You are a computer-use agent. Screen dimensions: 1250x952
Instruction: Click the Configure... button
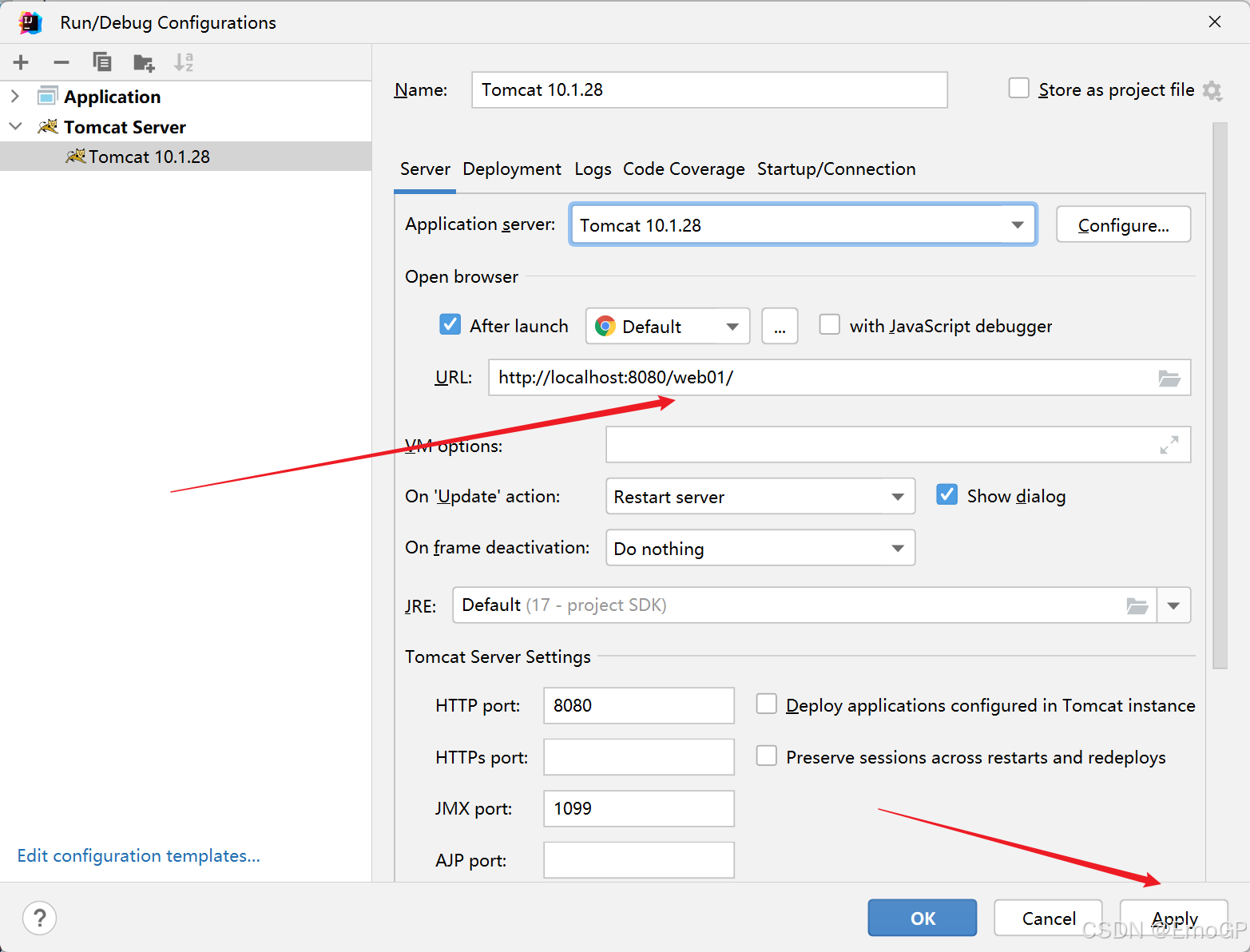(x=1123, y=224)
